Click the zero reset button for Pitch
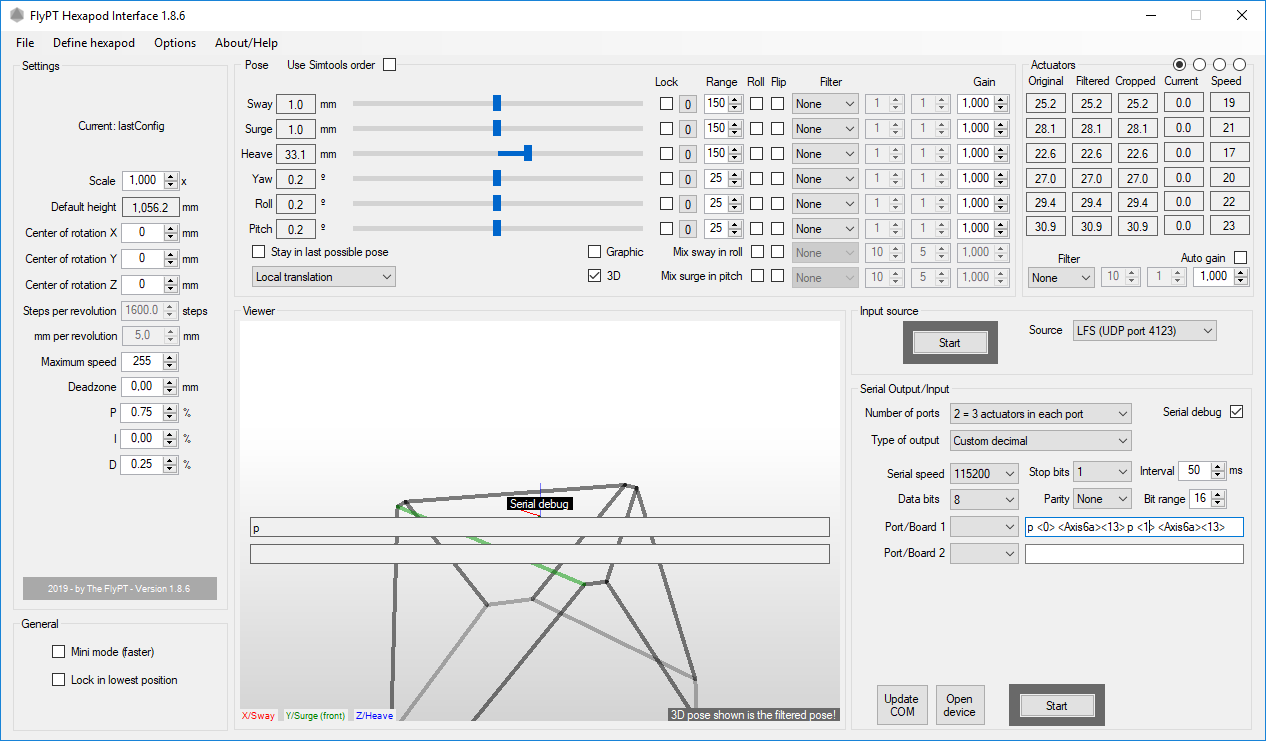1266x741 pixels. (x=687, y=229)
